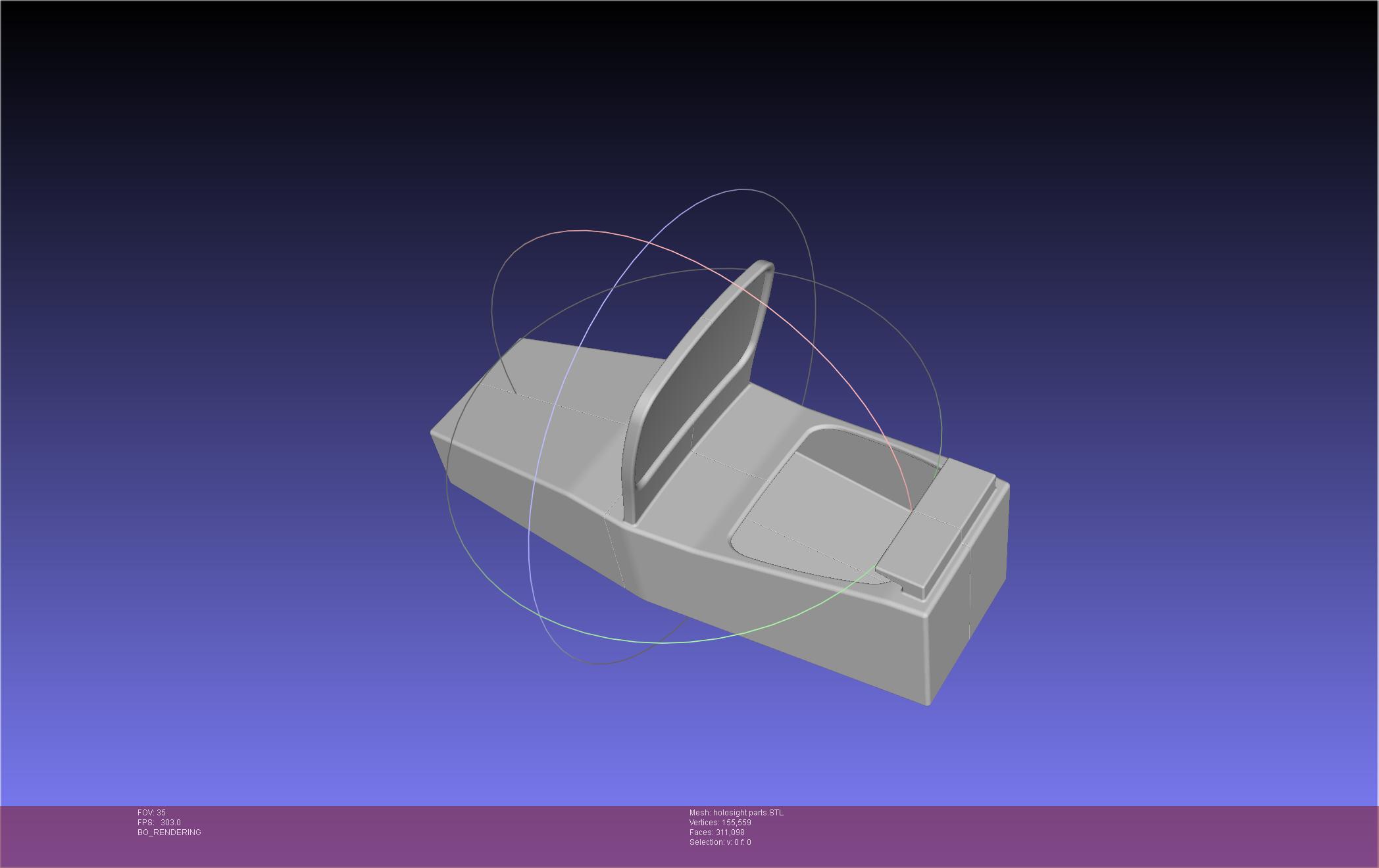The height and width of the screenshot is (868, 1379).
Task: Click the Mesh: holosight parts.STL label
Action: (736, 813)
